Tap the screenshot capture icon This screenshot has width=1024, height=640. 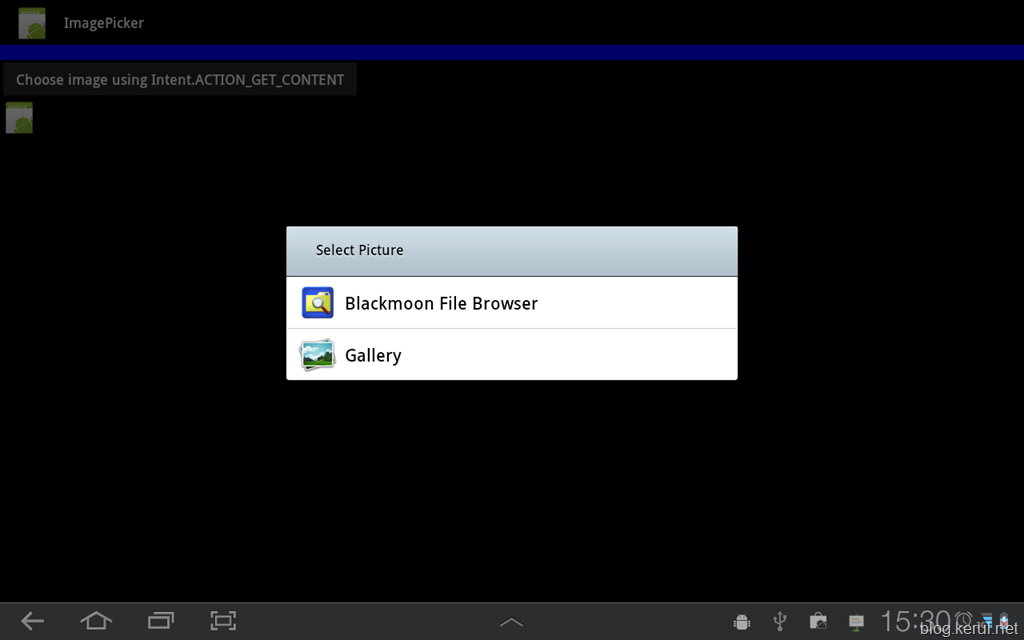(223, 620)
